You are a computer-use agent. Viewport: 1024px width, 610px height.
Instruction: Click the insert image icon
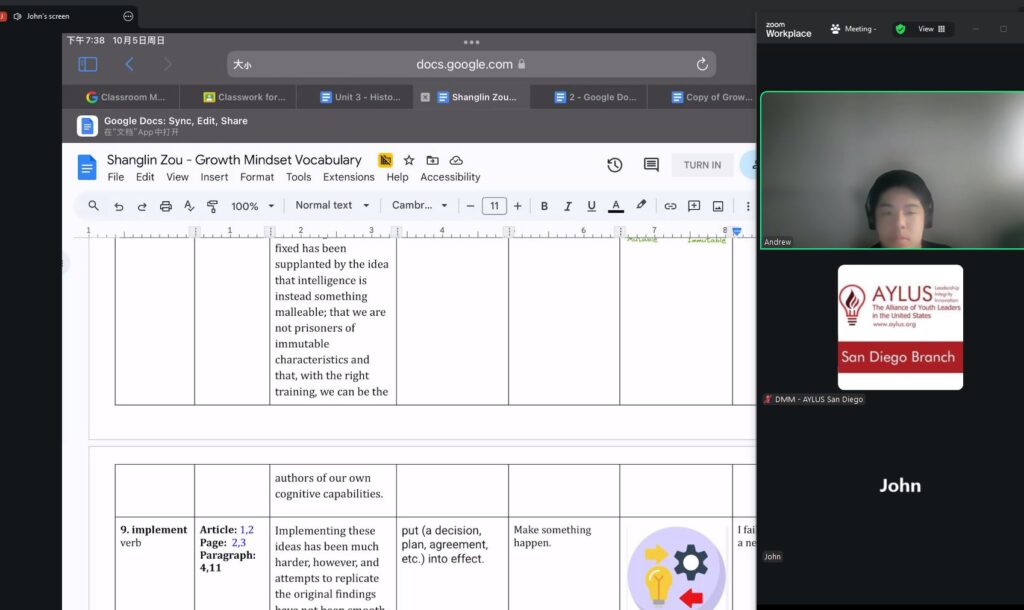[718, 206]
